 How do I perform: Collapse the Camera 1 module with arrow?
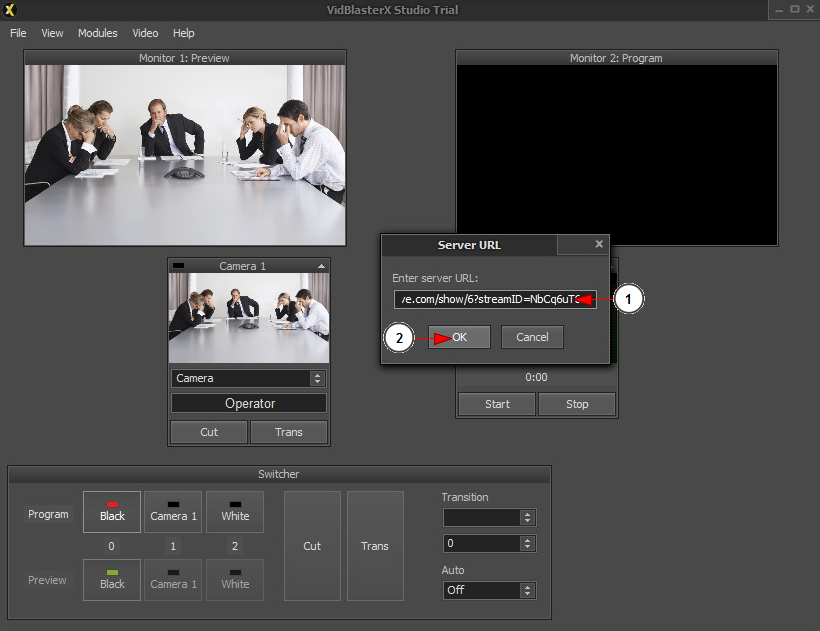(321, 266)
